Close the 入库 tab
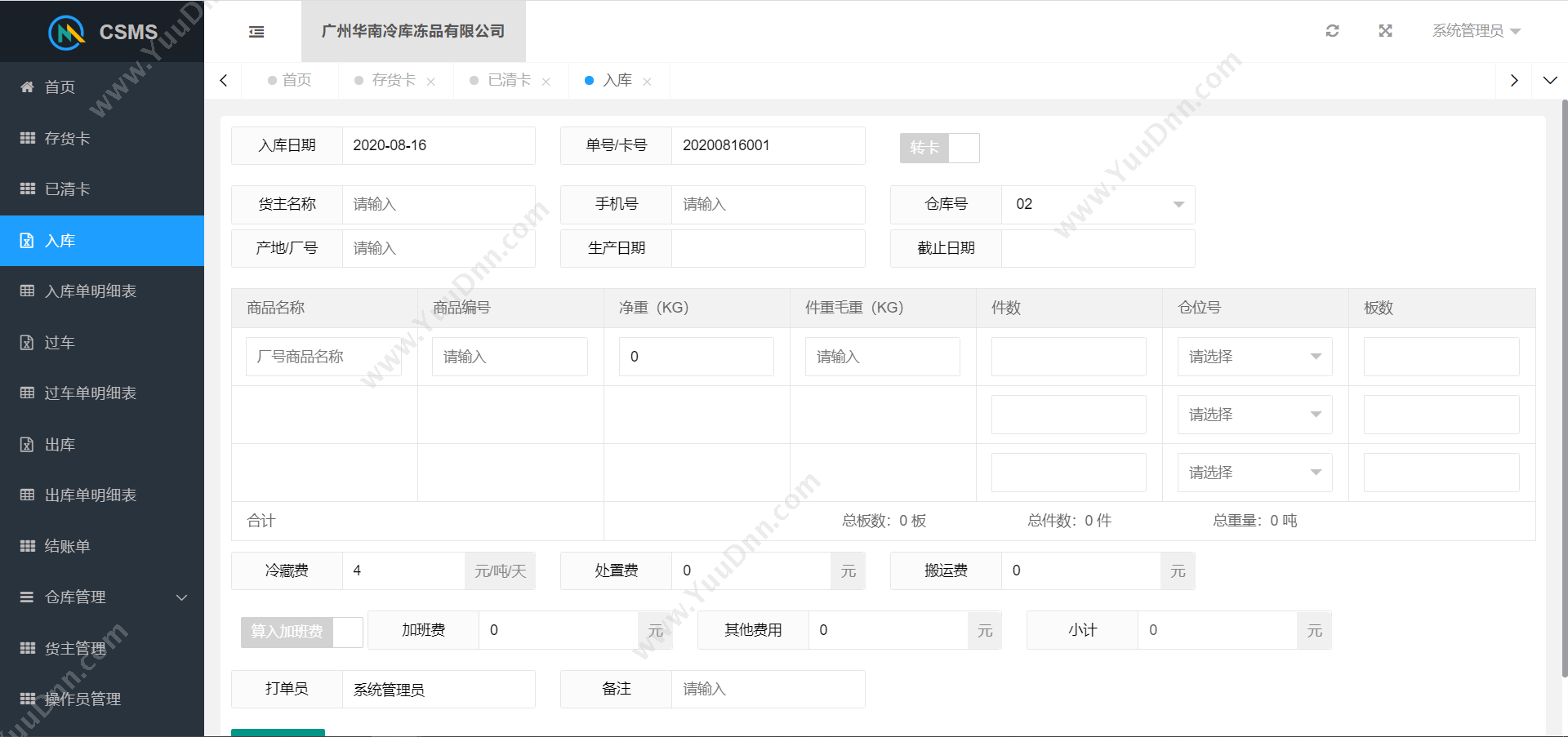Viewport: 1568px width, 737px height. point(647,82)
